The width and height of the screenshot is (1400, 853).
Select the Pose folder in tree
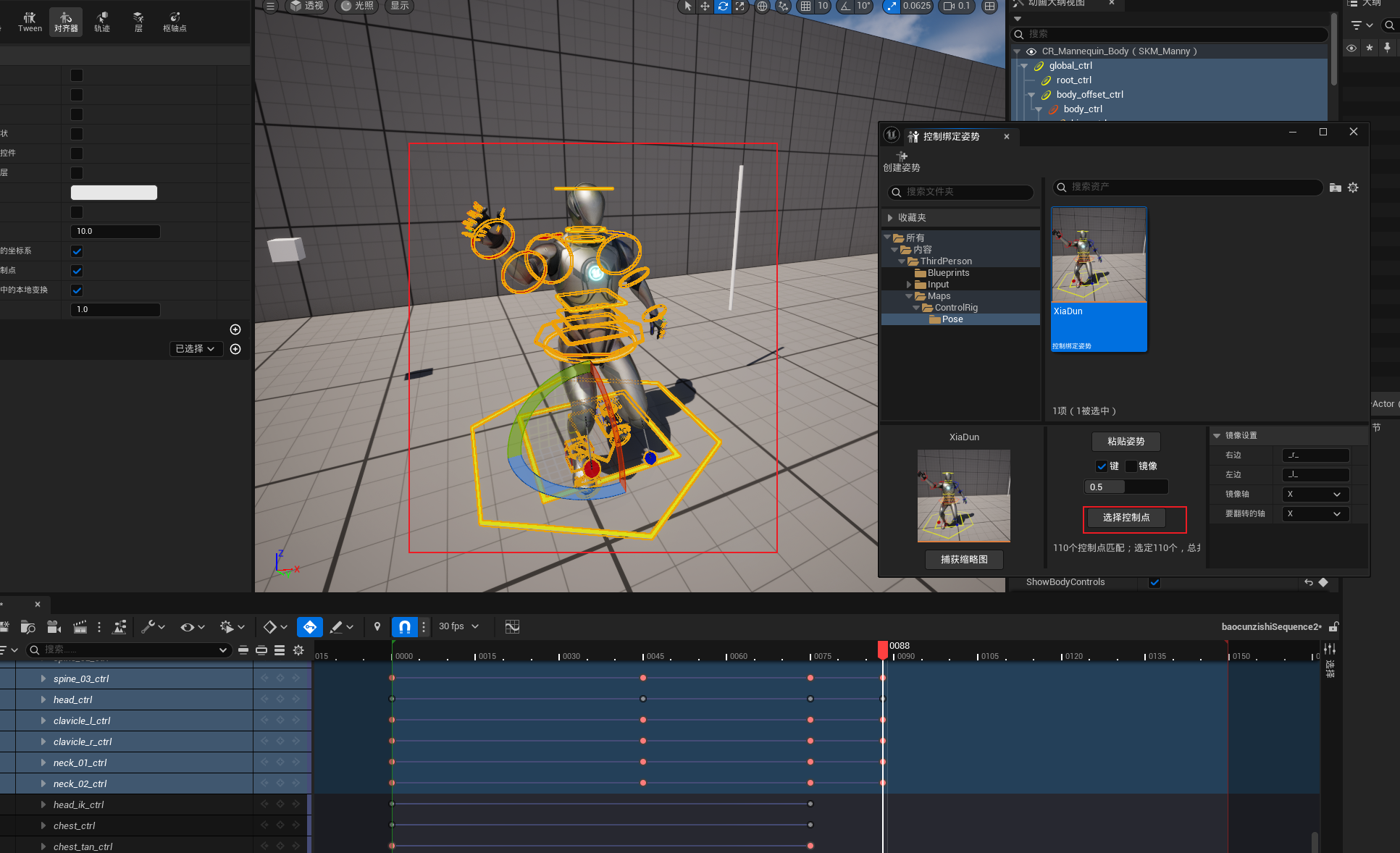[x=952, y=319]
